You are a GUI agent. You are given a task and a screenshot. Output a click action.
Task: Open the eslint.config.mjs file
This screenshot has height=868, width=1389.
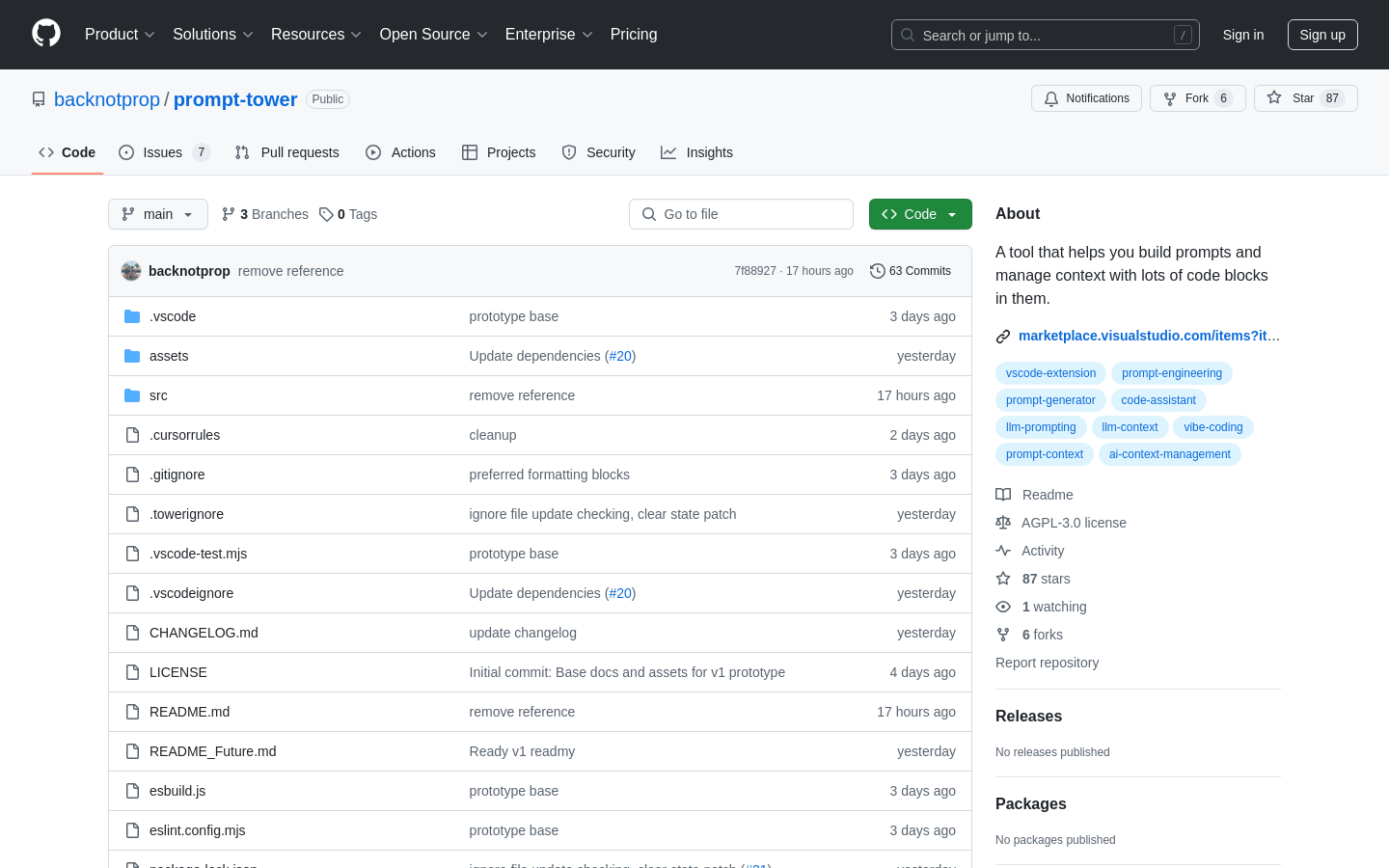(x=198, y=830)
